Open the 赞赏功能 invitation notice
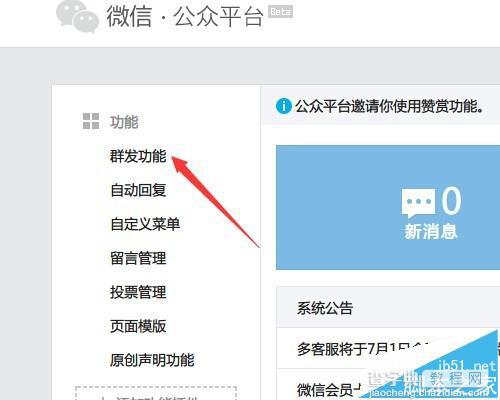The image size is (500, 400). coord(389,106)
